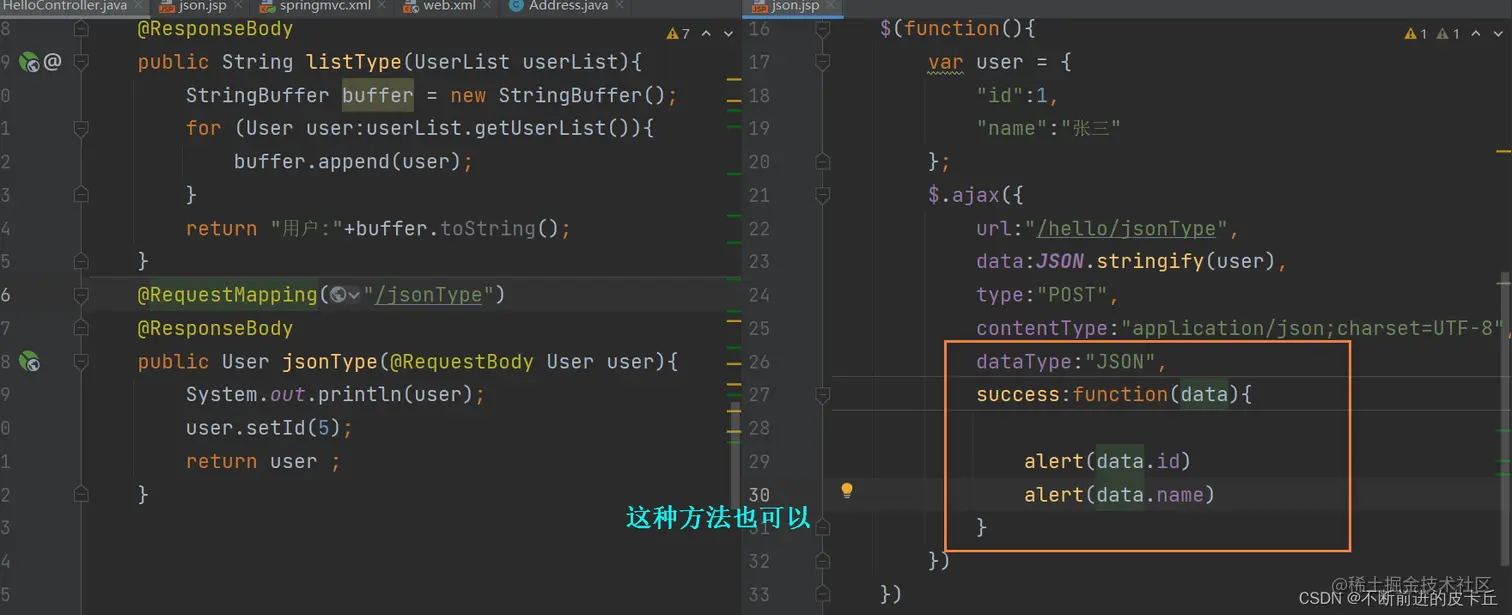Click the yellow warning count in json.jsp
This screenshot has width=1512, height=615.
point(1416,33)
